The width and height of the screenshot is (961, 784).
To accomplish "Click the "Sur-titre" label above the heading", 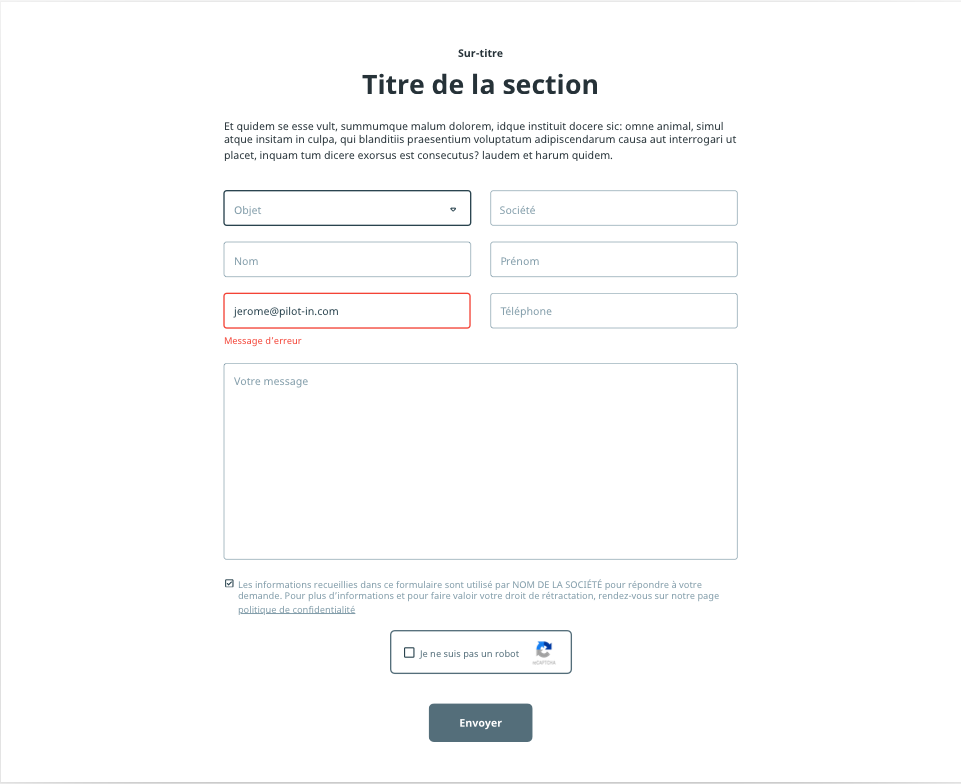I will click(480, 53).
